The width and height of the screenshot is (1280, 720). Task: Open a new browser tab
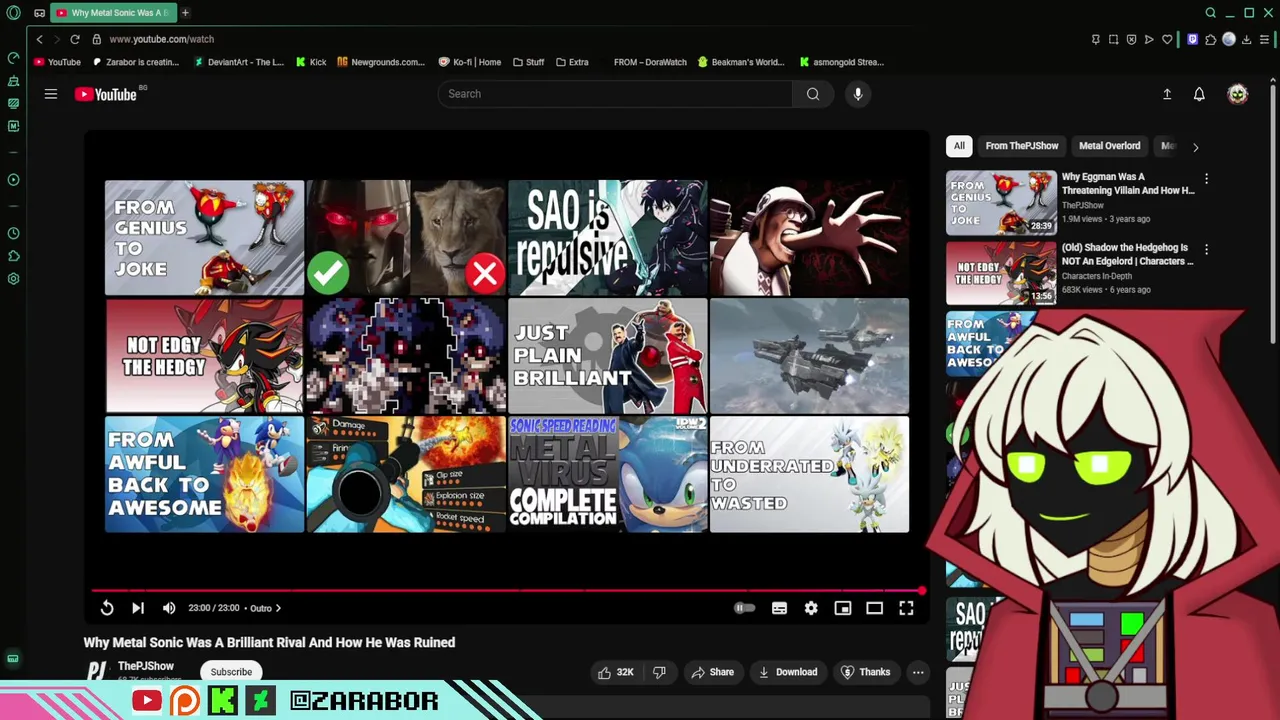(x=185, y=13)
